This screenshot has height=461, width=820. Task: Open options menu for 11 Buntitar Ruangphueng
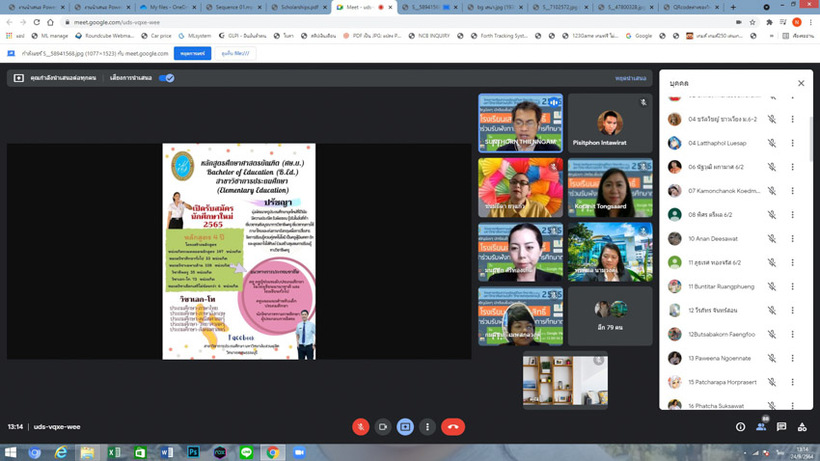coord(793,286)
